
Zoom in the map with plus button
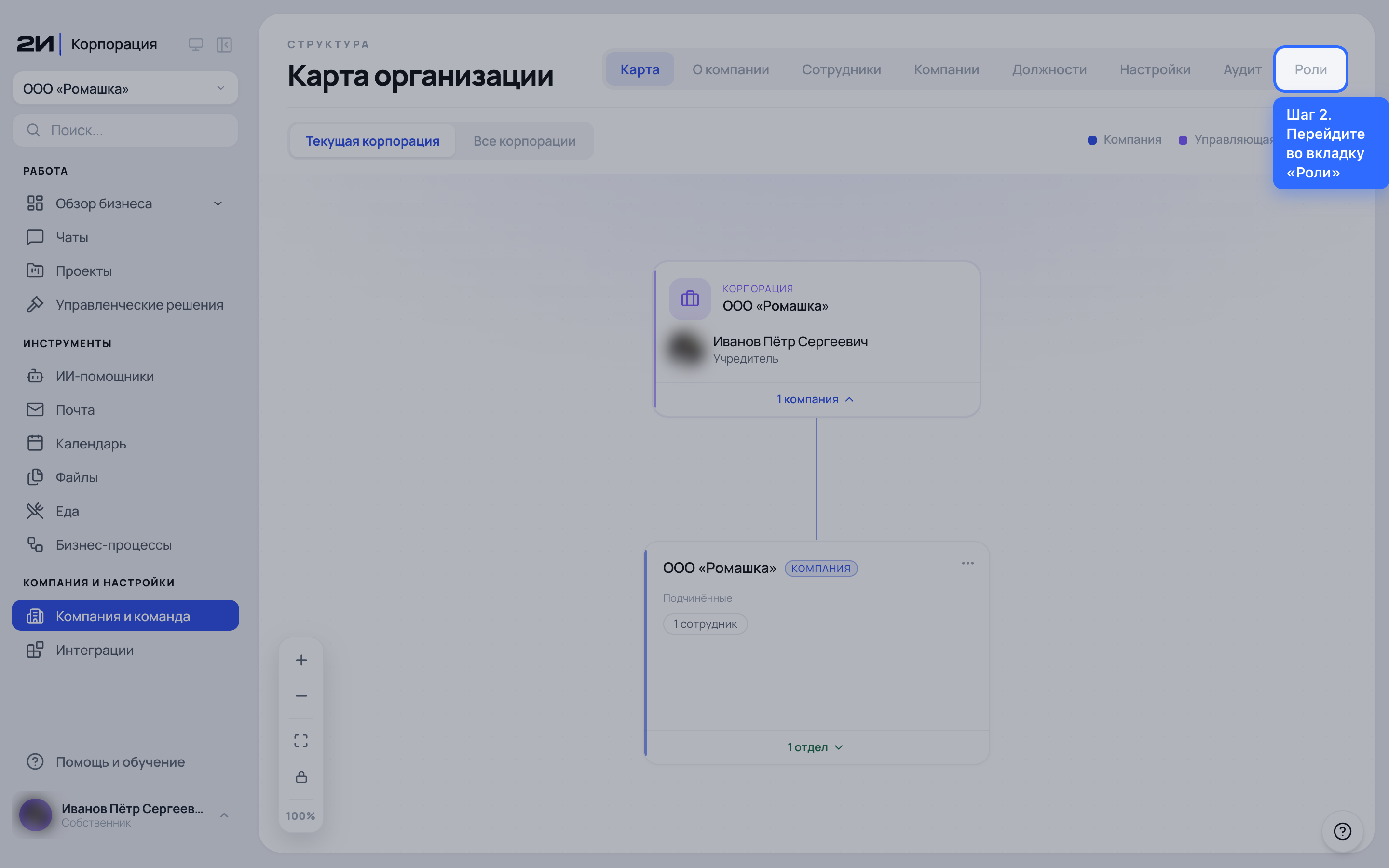coord(301,660)
